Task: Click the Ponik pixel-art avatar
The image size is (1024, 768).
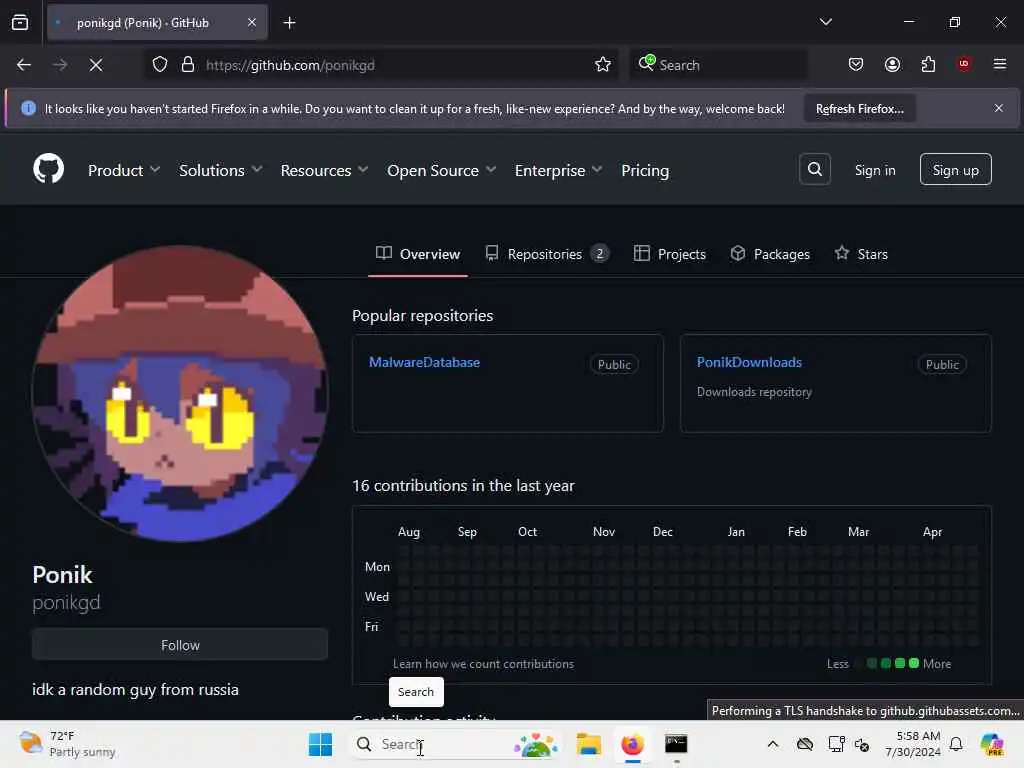Action: (180, 394)
